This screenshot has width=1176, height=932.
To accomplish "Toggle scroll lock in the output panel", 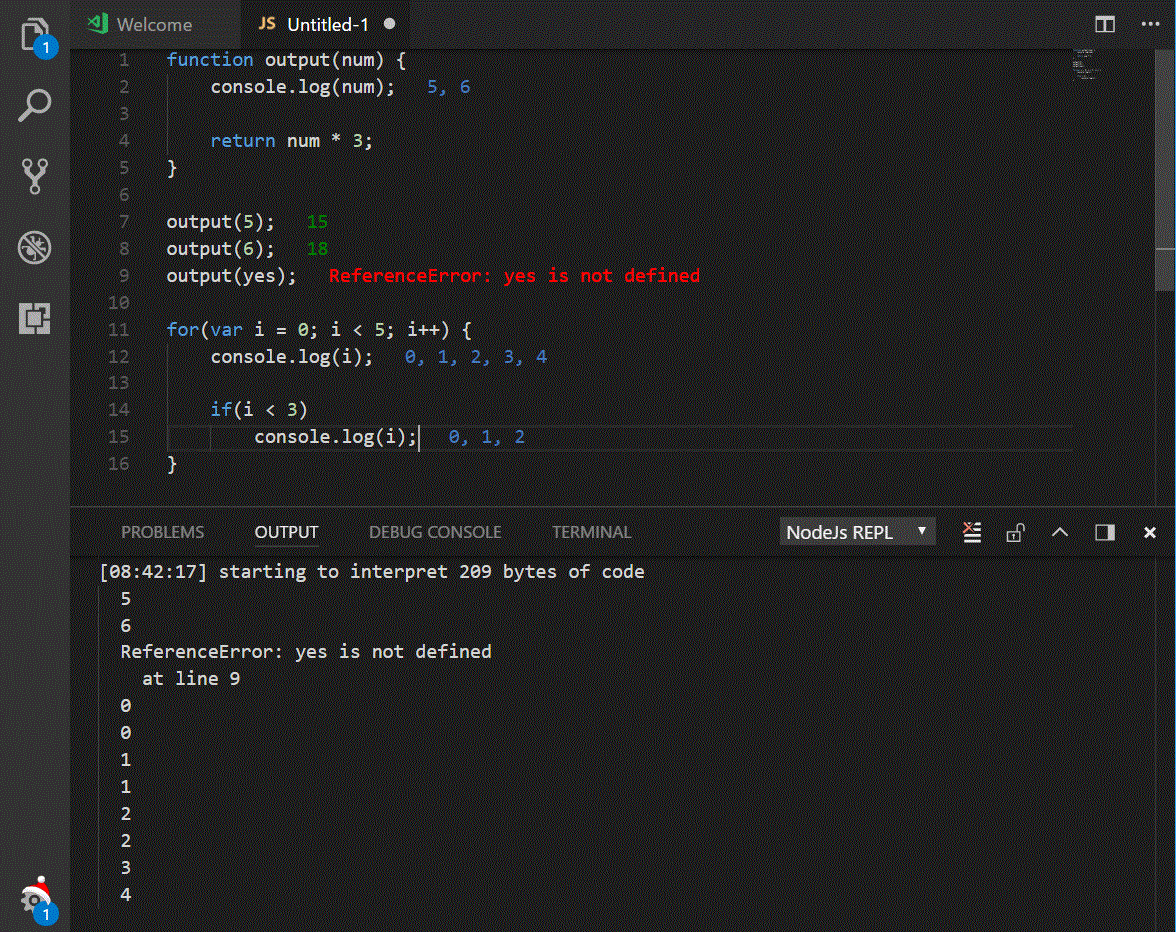I will point(1015,532).
